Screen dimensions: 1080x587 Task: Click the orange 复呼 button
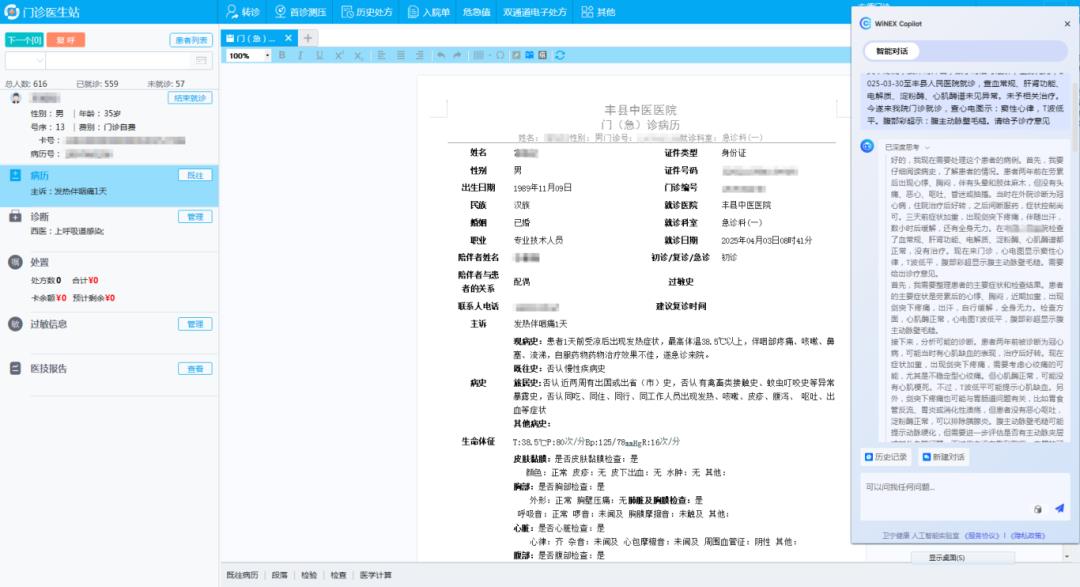point(66,40)
